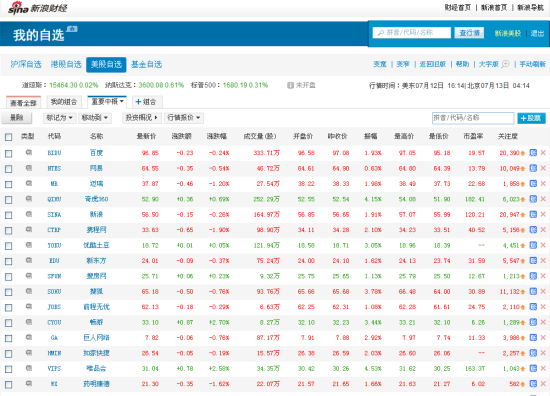Click the type icon in the YOKU row

(x=29, y=245)
